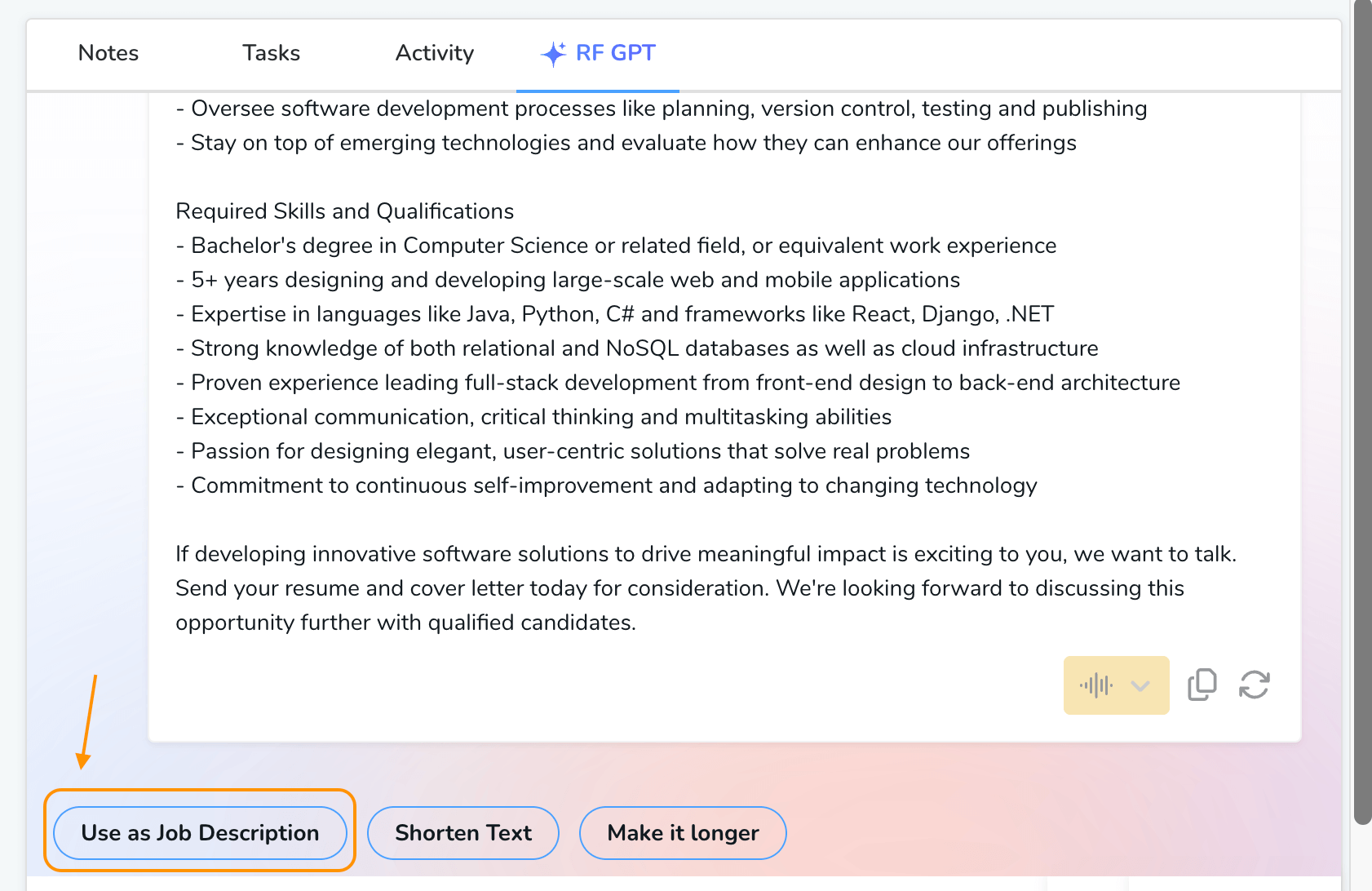Click the line mentioning Java, Python, C#
Viewport: 1372px width, 891px height.
pos(615,314)
